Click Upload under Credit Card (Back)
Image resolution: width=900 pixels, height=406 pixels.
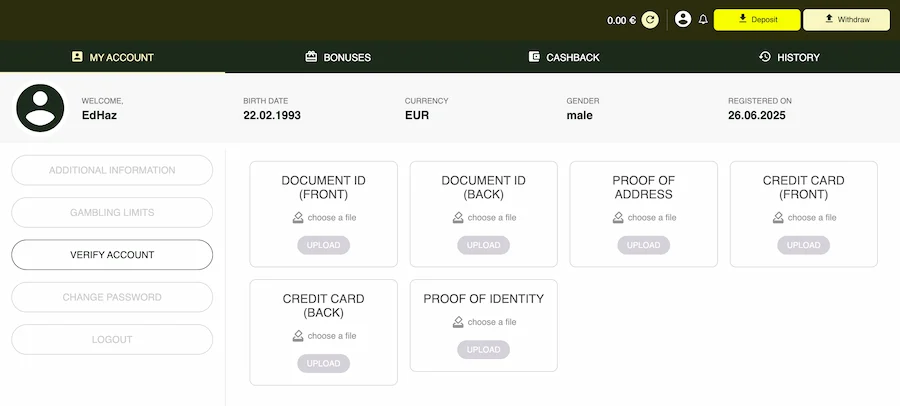pos(323,364)
